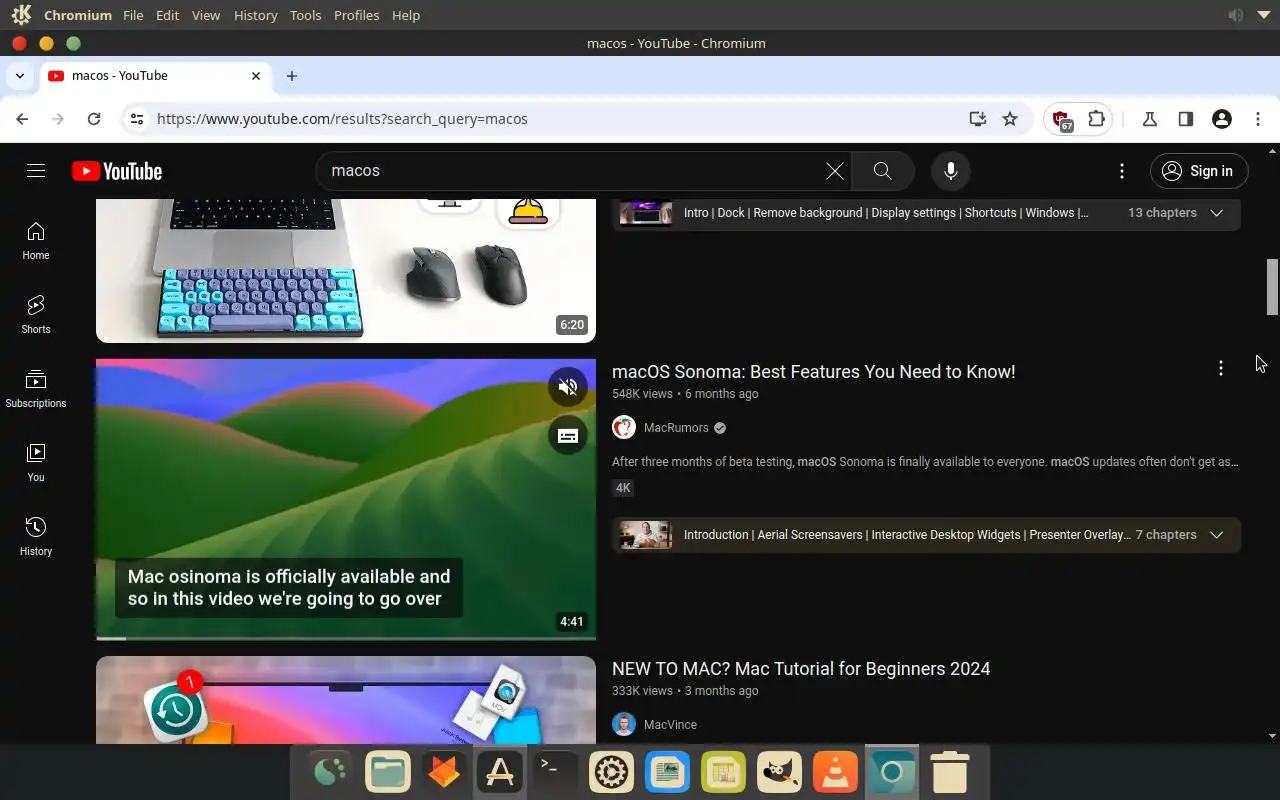
Task: Open system settings gear in the dock
Action: pyautogui.click(x=611, y=772)
